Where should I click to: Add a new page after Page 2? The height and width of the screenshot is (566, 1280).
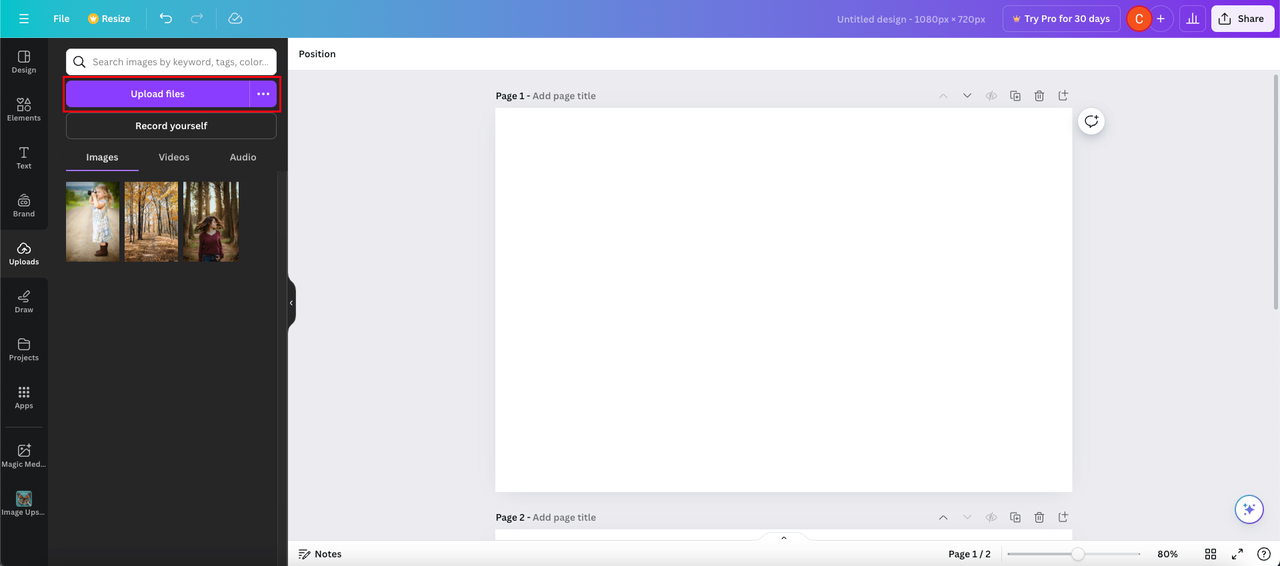(1063, 518)
